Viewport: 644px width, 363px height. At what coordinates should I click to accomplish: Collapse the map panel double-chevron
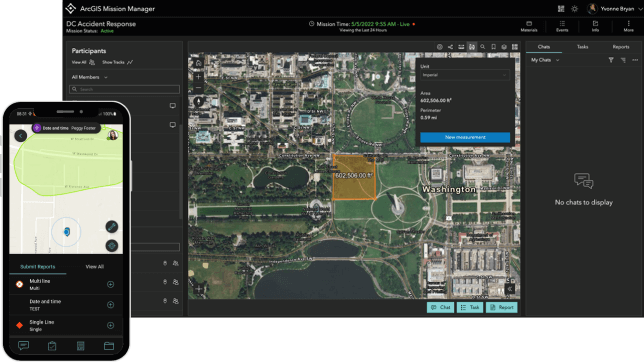click(510, 289)
